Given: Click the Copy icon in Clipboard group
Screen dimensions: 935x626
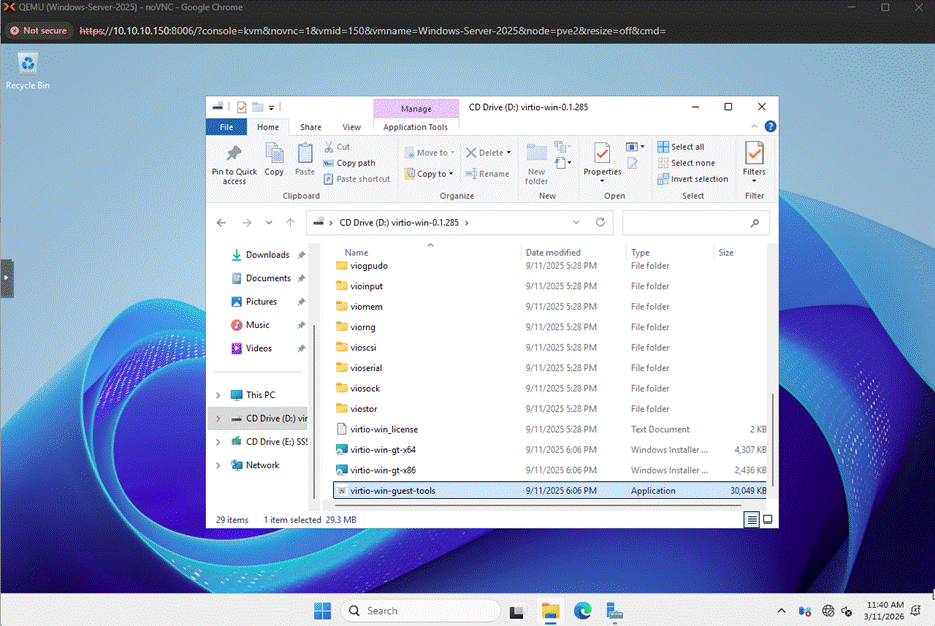Looking at the screenshot, I should 274,154.
